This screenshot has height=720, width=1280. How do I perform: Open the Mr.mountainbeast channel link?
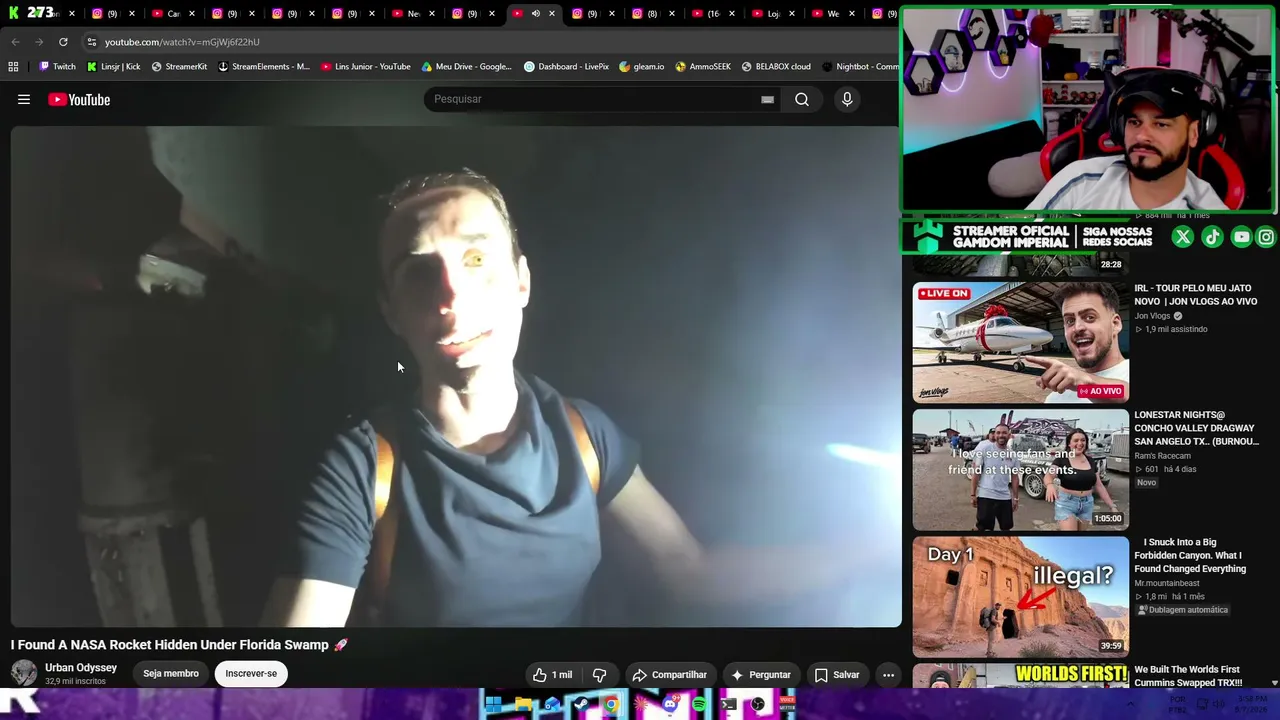pos(1167,583)
